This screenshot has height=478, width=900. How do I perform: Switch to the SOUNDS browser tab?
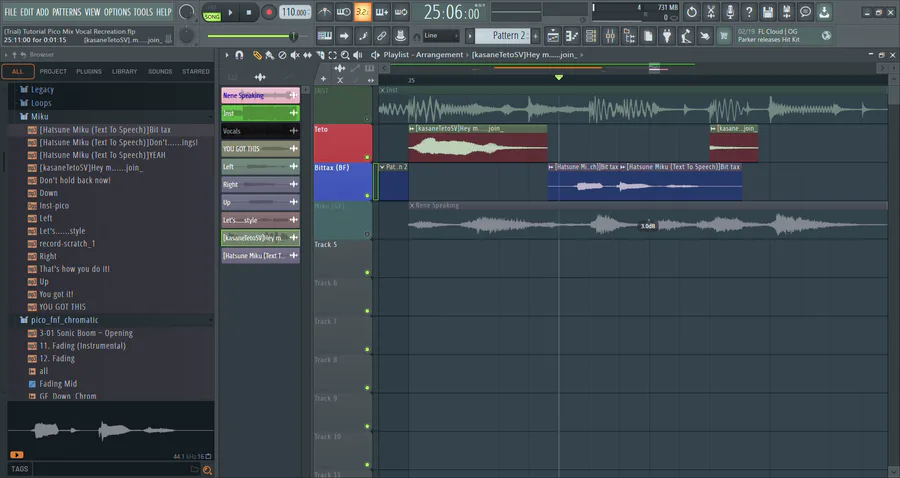160,72
